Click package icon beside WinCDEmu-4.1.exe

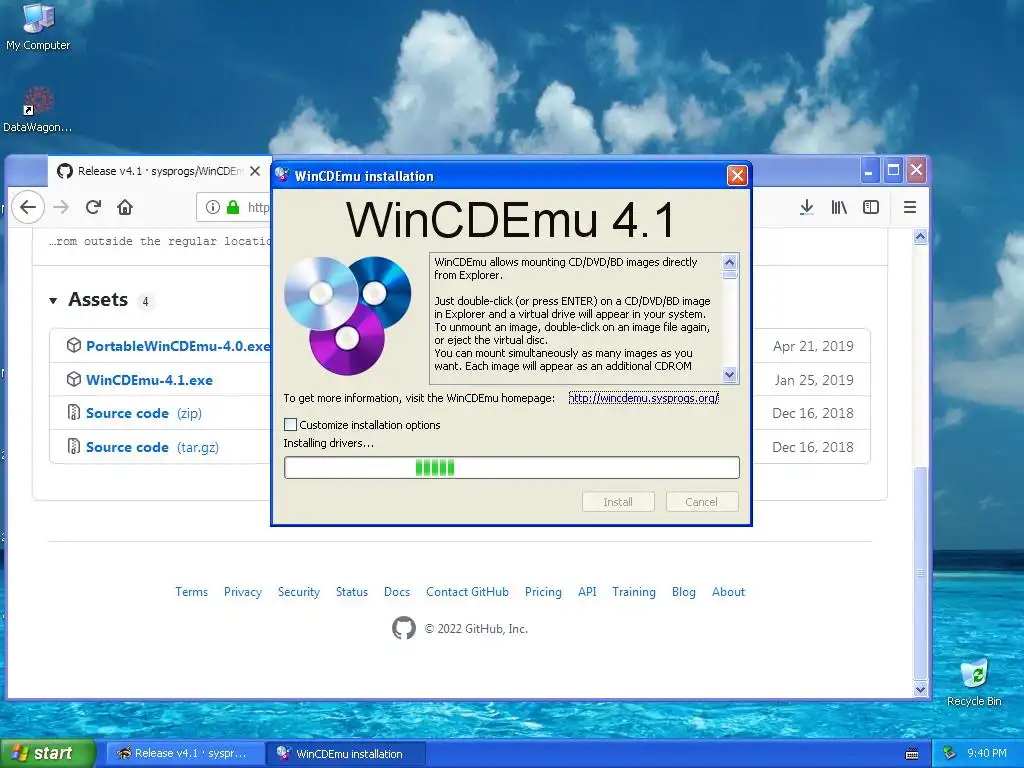74,379
